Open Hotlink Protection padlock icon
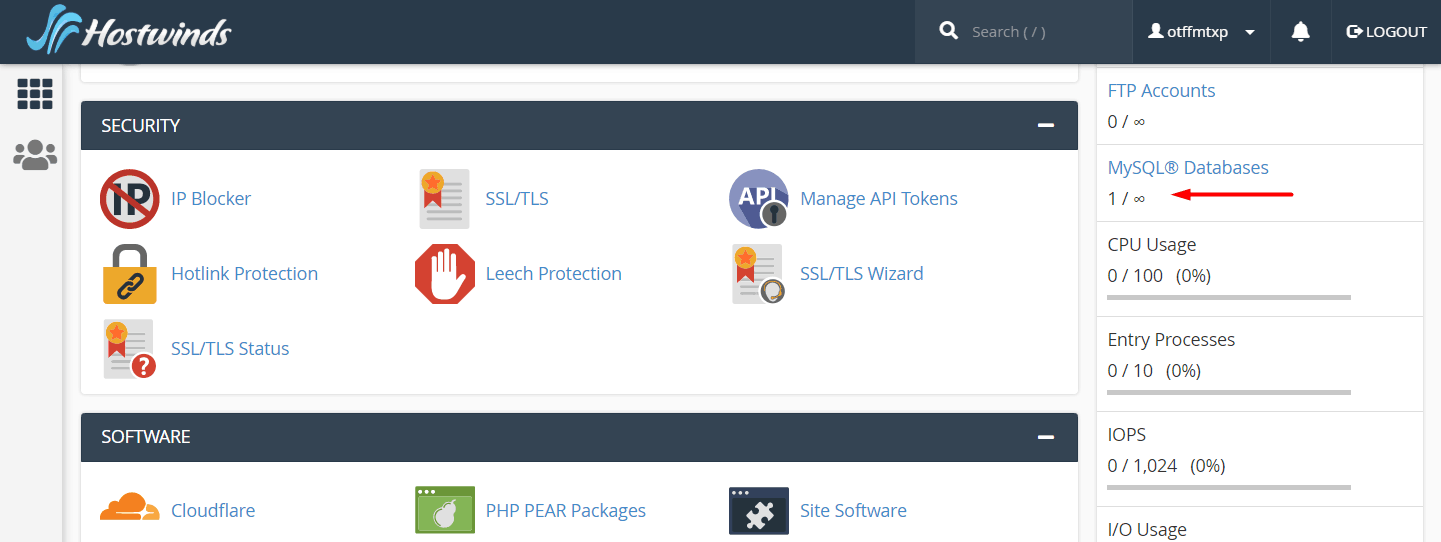 [130, 274]
